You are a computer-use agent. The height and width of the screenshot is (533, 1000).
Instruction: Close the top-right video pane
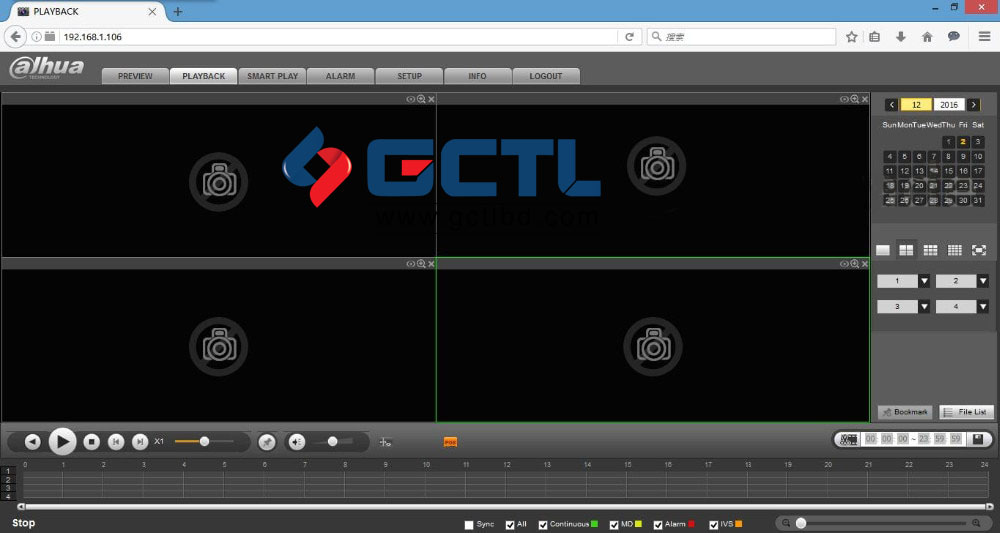865,99
